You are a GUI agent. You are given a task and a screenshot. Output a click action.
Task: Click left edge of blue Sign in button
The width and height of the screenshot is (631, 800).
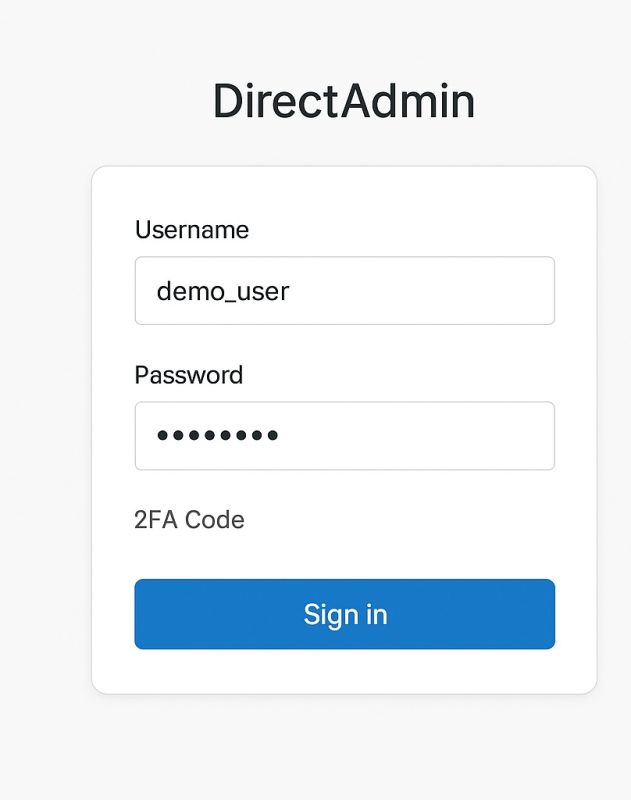(x=146, y=614)
